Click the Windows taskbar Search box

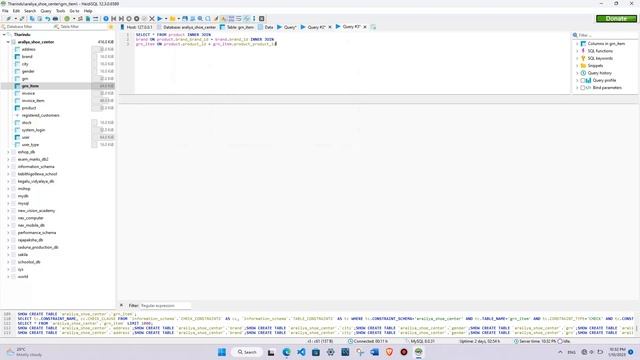[247, 352]
